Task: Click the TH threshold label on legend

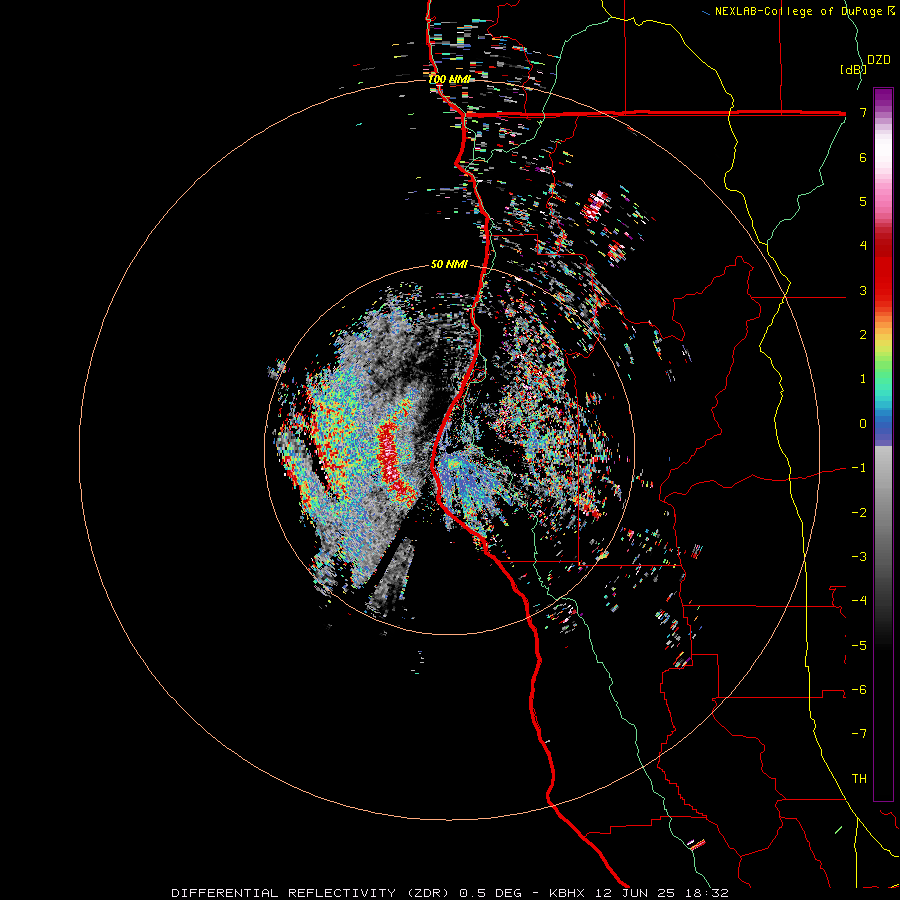Action: [x=859, y=779]
